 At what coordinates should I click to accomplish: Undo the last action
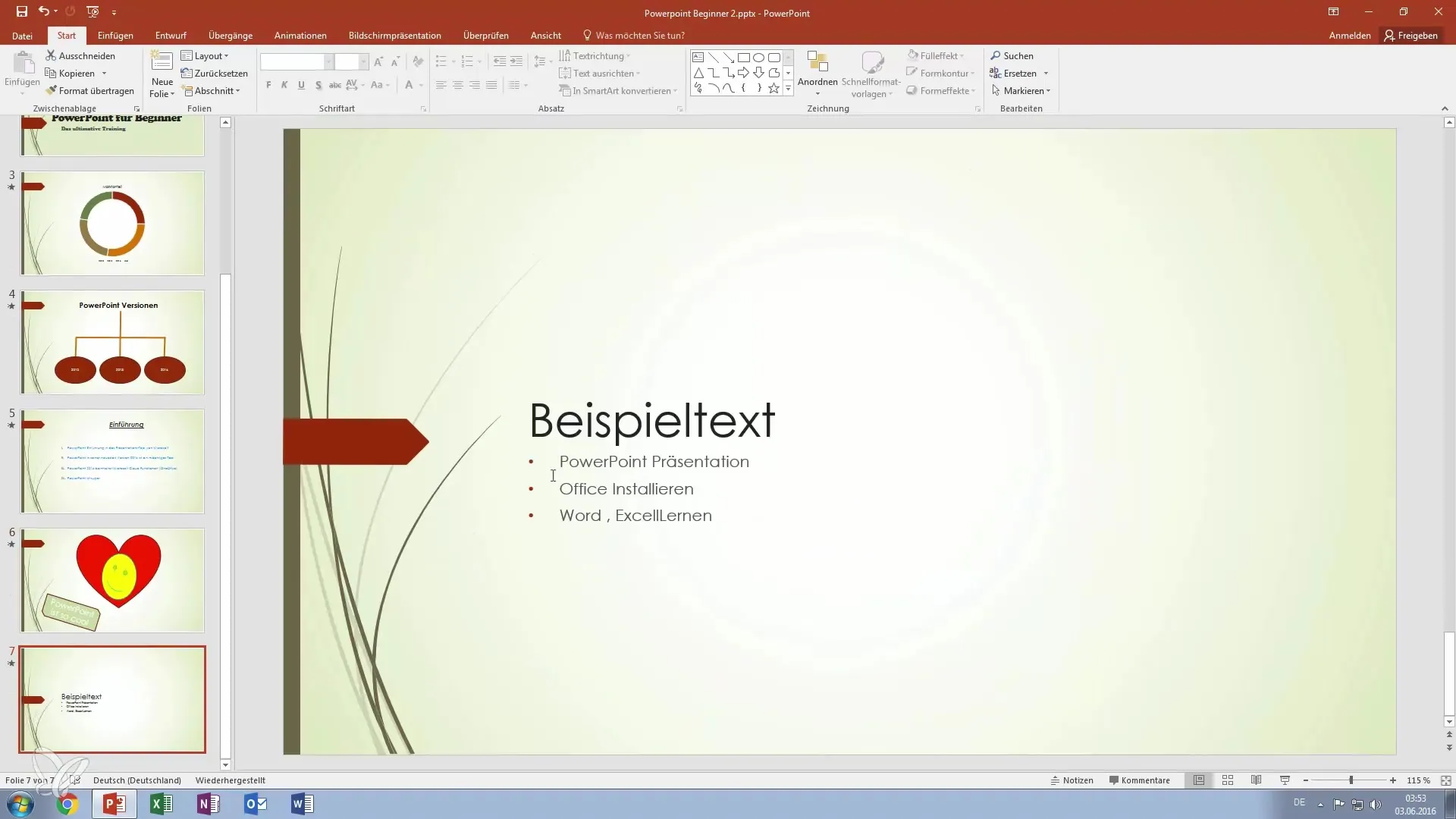(x=44, y=11)
